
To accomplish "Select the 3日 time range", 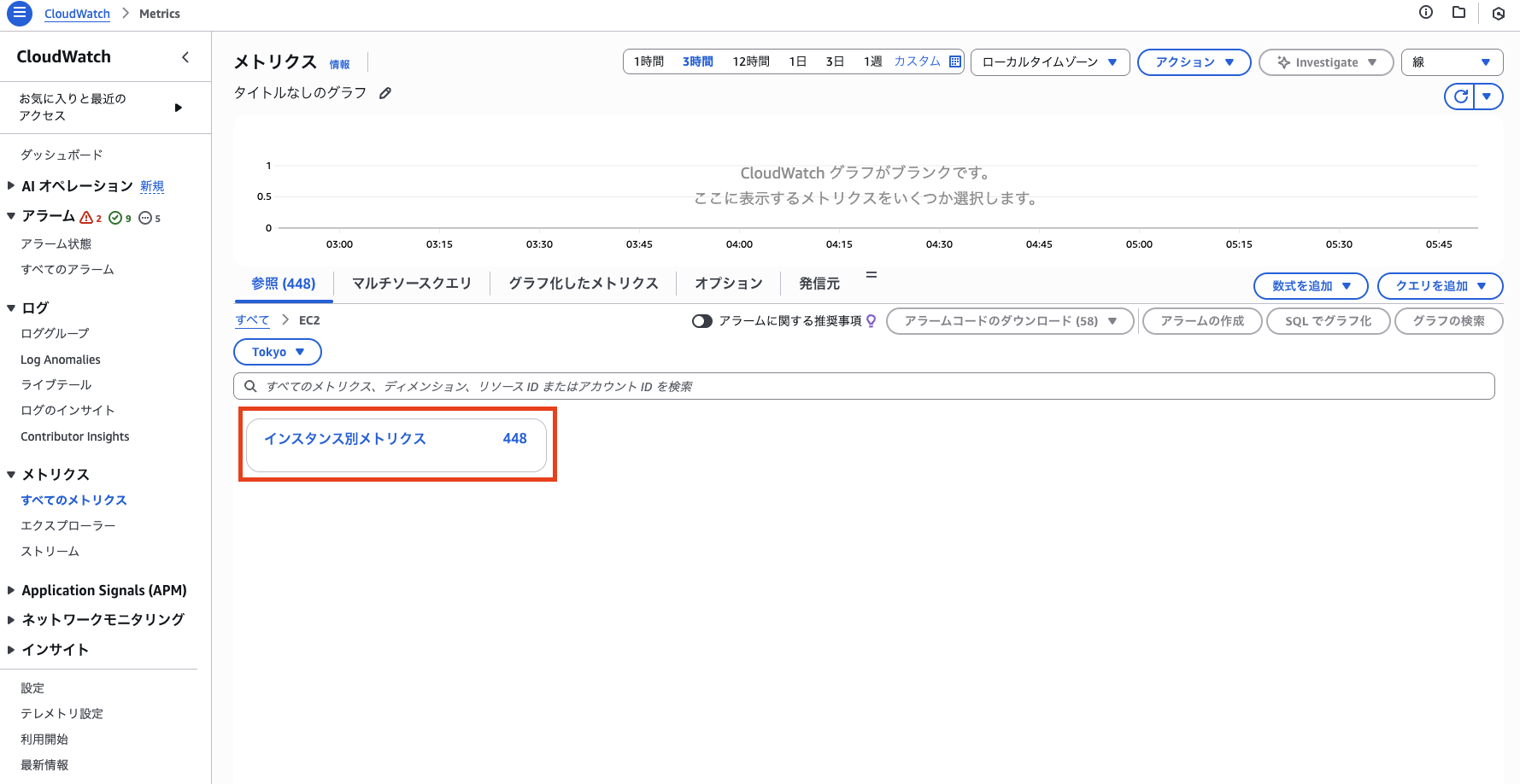I will pos(835,61).
